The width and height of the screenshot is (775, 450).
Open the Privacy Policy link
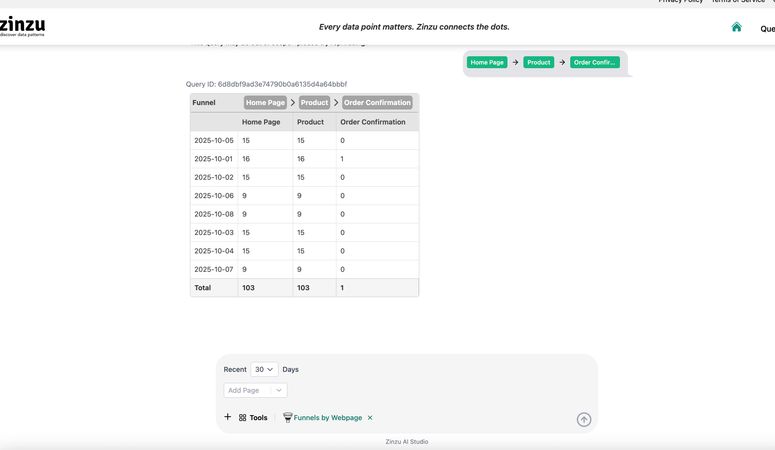(x=680, y=2)
